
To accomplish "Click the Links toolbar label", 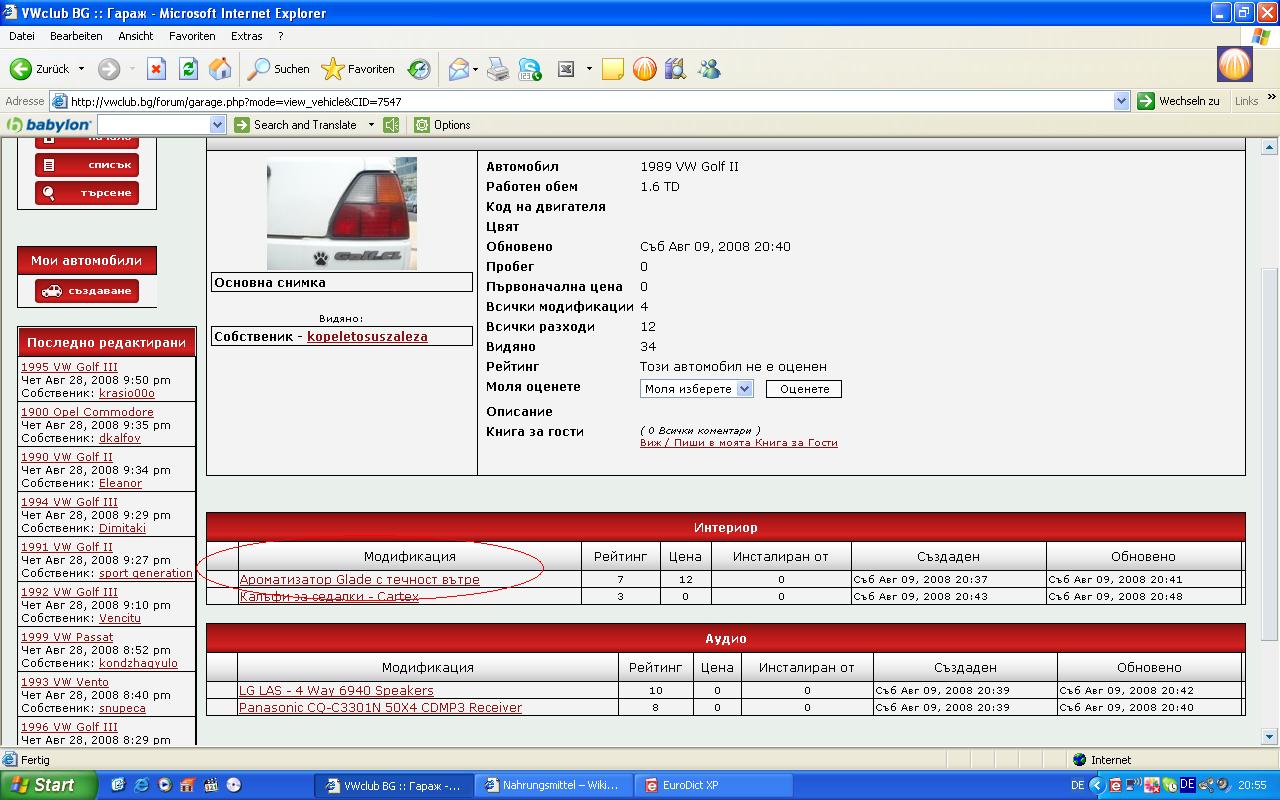I will coord(1246,101).
